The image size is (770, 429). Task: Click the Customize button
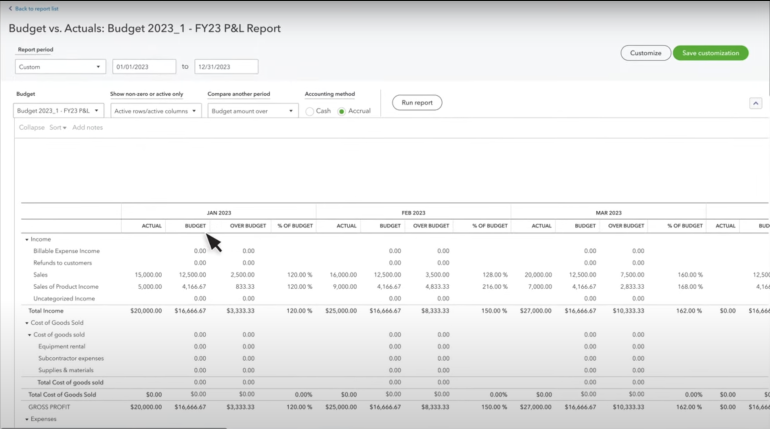click(645, 53)
